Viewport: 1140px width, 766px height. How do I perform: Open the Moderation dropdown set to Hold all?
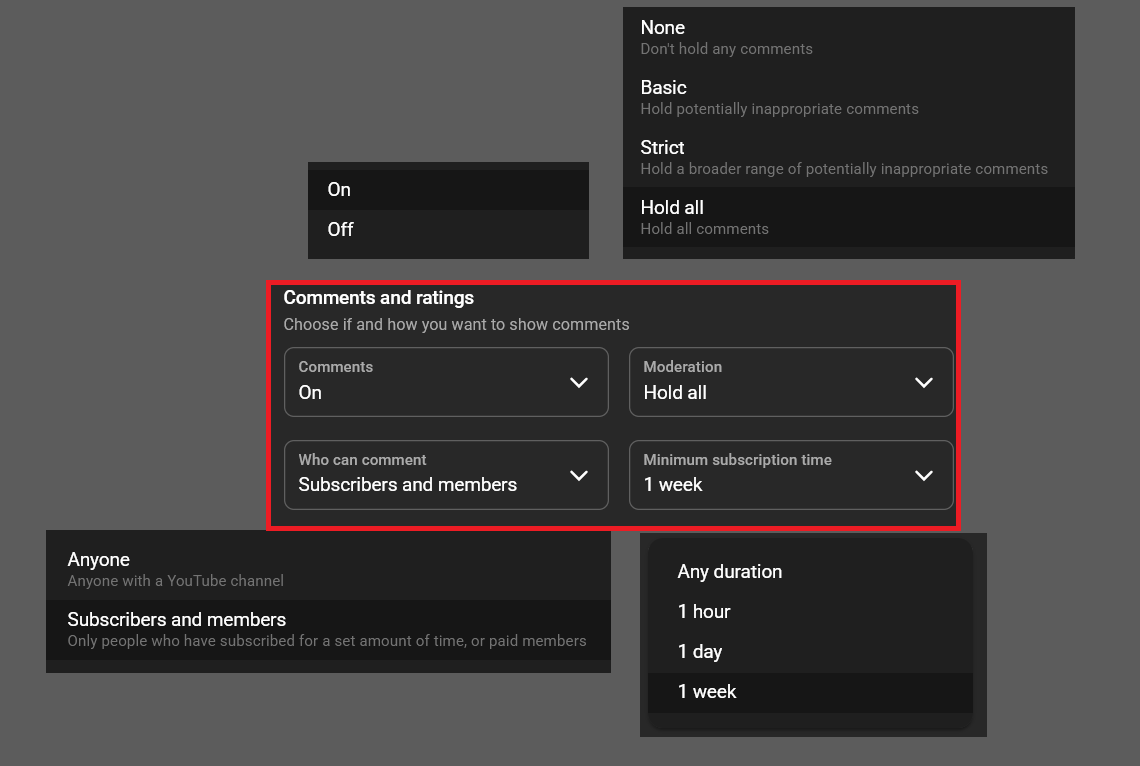point(791,382)
